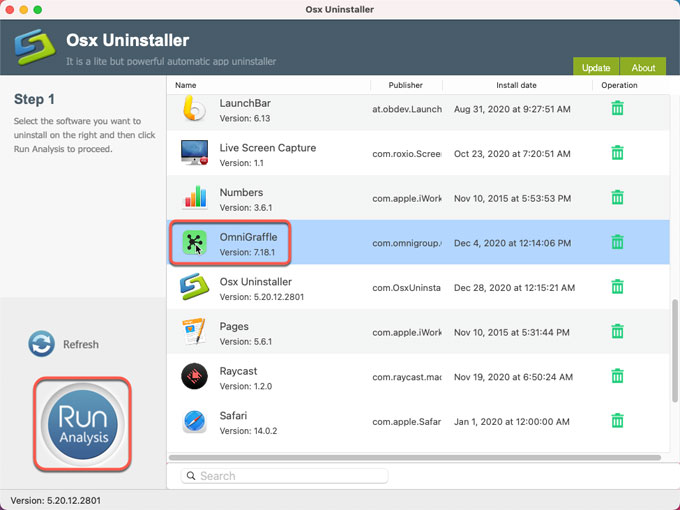Click date Aug 31, 2020 at 9:27:51 AM
This screenshot has width=680, height=510.
[512, 109]
